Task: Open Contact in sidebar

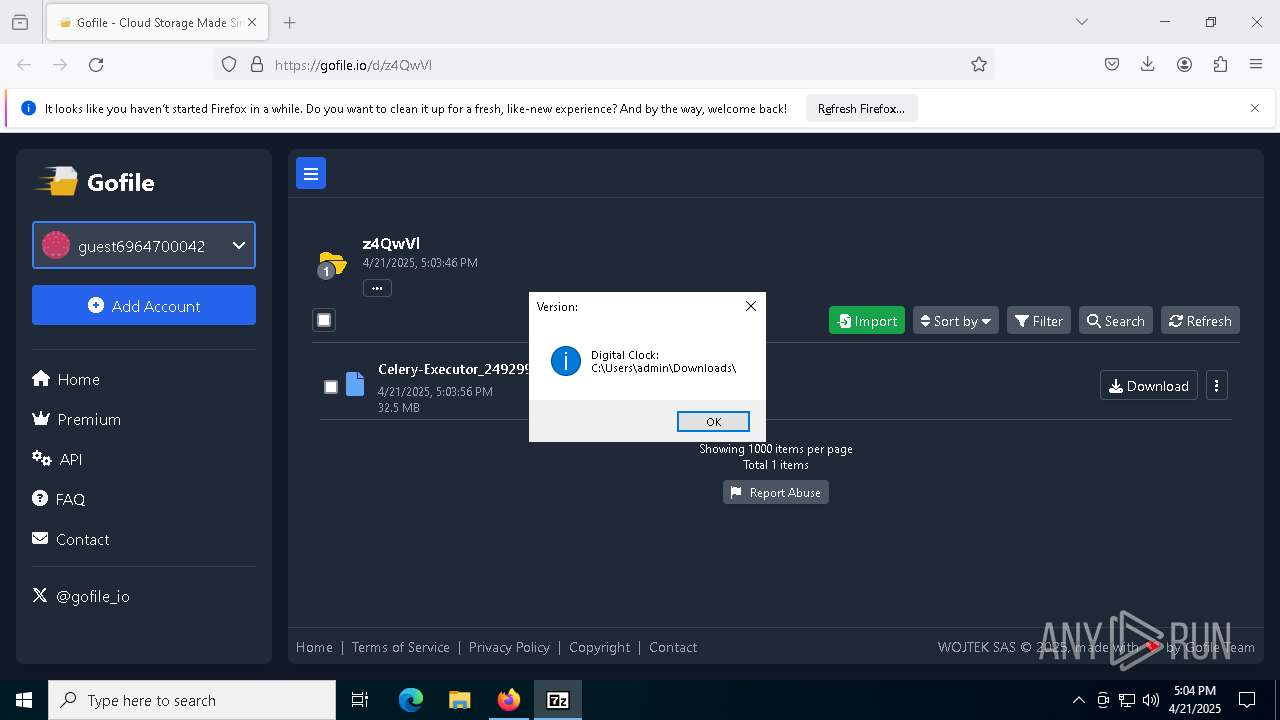Action: (71, 539)
